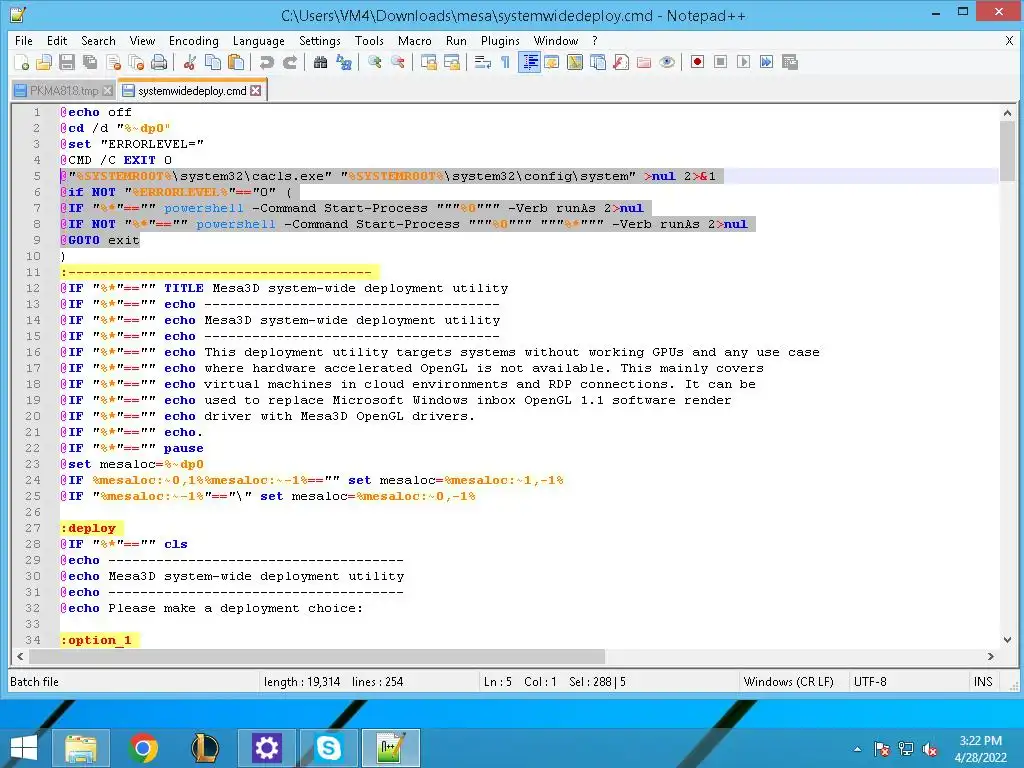Screen dimensions: 1024x768
Task: Open the Function List icon
Action: pos(621,62)
